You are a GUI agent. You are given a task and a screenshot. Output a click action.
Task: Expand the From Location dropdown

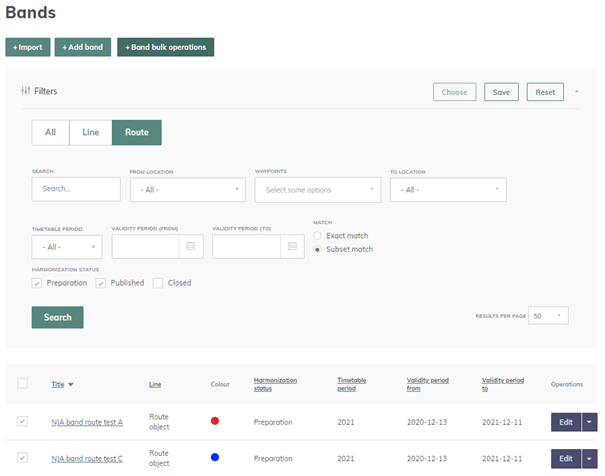(x=187, y=189)
